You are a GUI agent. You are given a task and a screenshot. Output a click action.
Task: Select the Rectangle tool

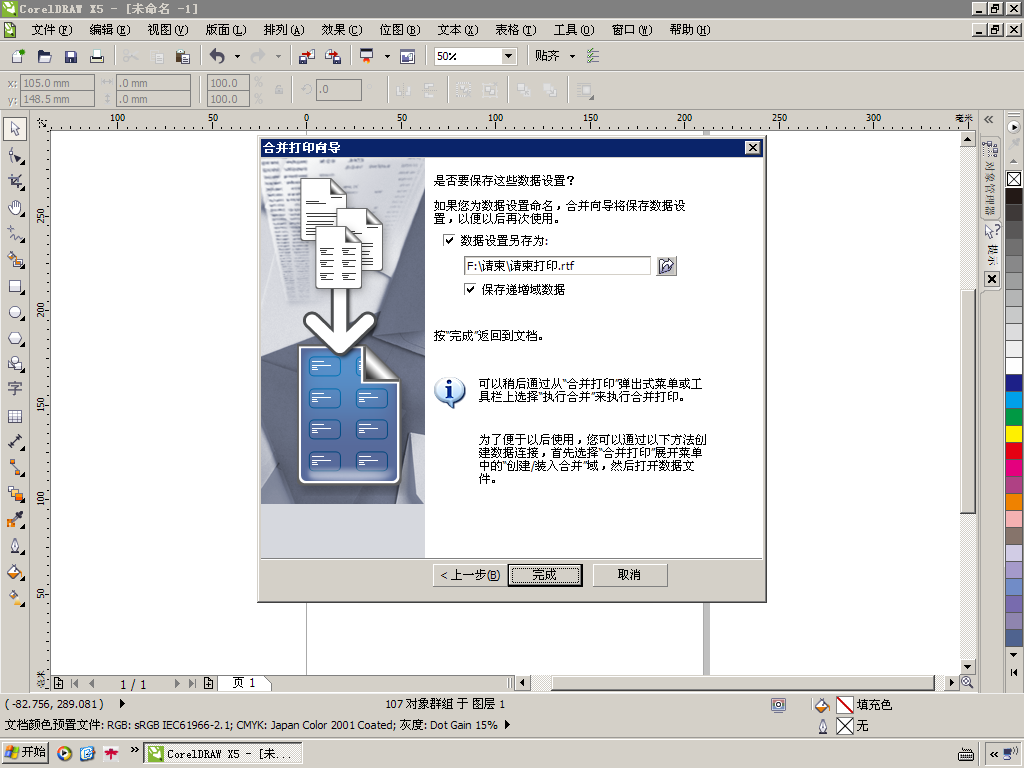tap(15, 287)
